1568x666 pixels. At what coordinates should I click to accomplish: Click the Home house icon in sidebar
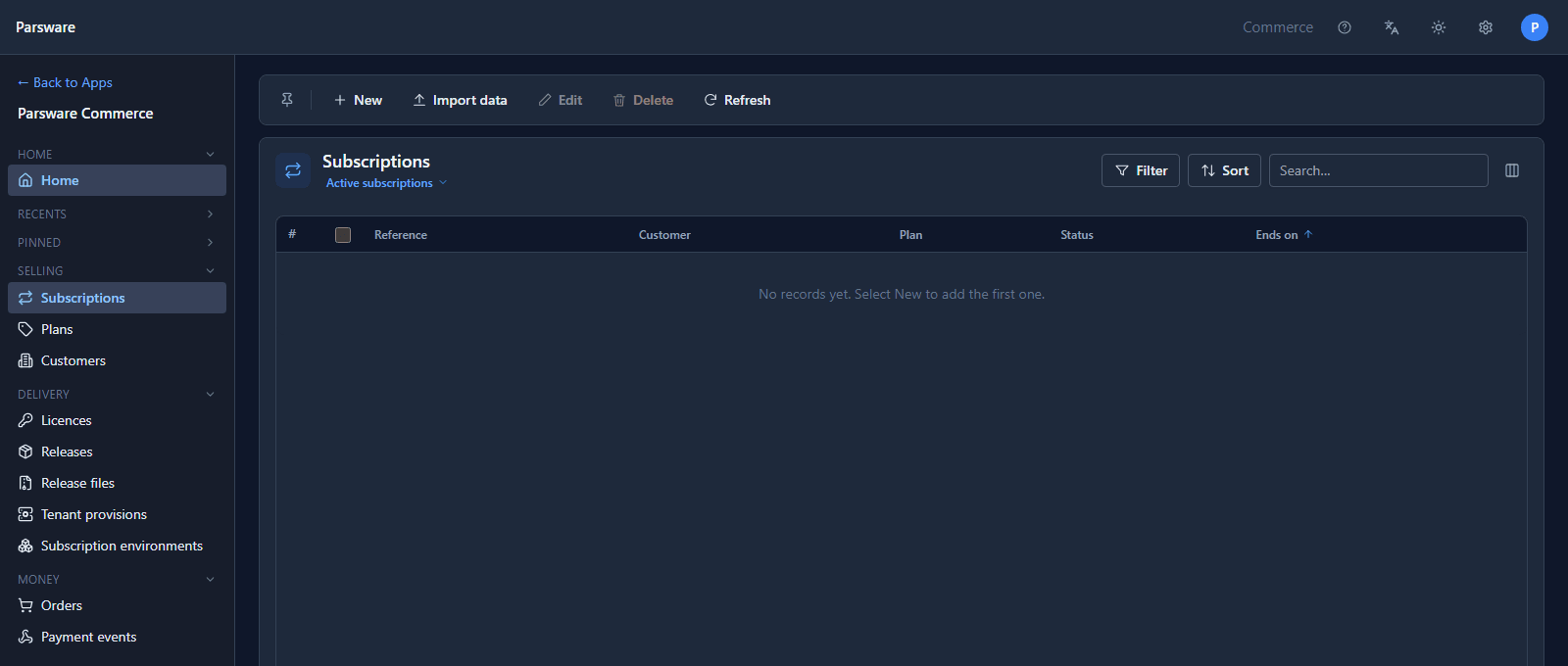25,180
